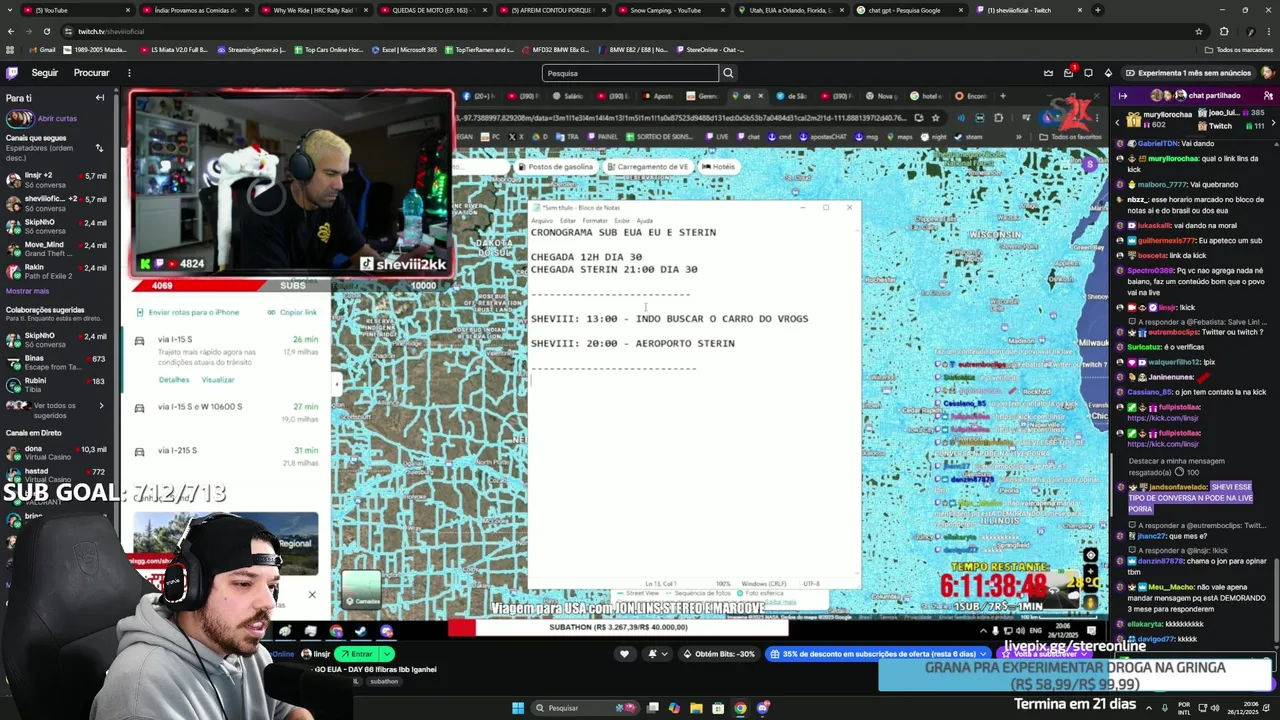
Task: Click Detalhes under via I-15 S route
Action: (173, 380)
